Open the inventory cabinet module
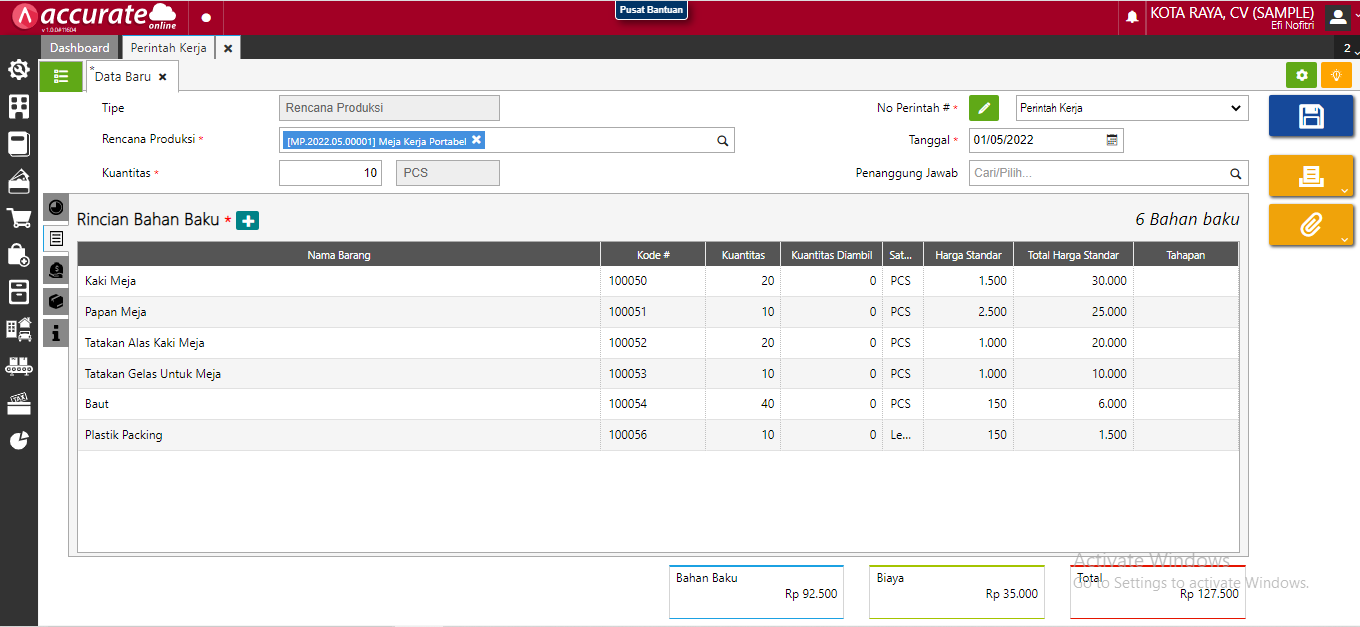This screenshot has width=1360, height=627. pos(18,292)
